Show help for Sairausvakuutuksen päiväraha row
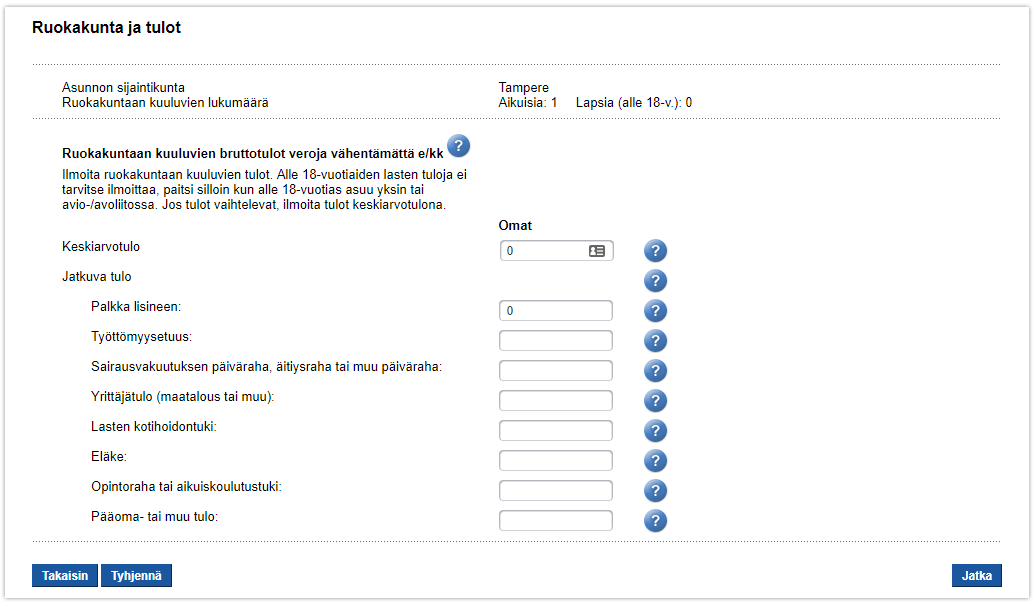The width and height of the screenshot is (1034, 607). click(x=655, y=371)
